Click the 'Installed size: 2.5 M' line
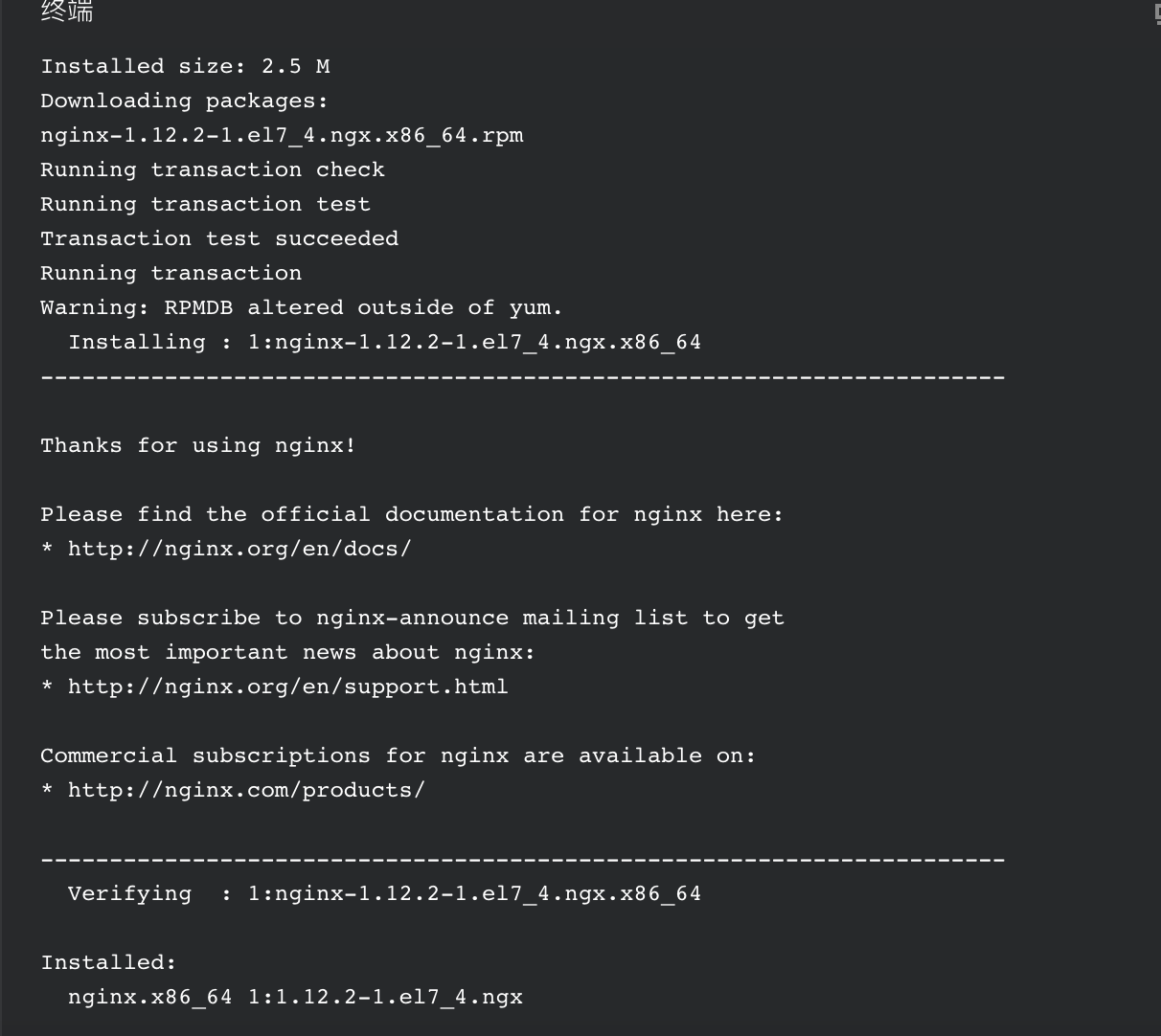 coord(185,66)
